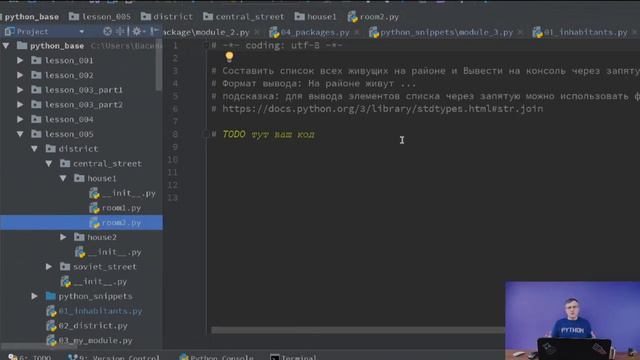Collapse district folder arrow
640x360 pixels.
coord(35,149)
